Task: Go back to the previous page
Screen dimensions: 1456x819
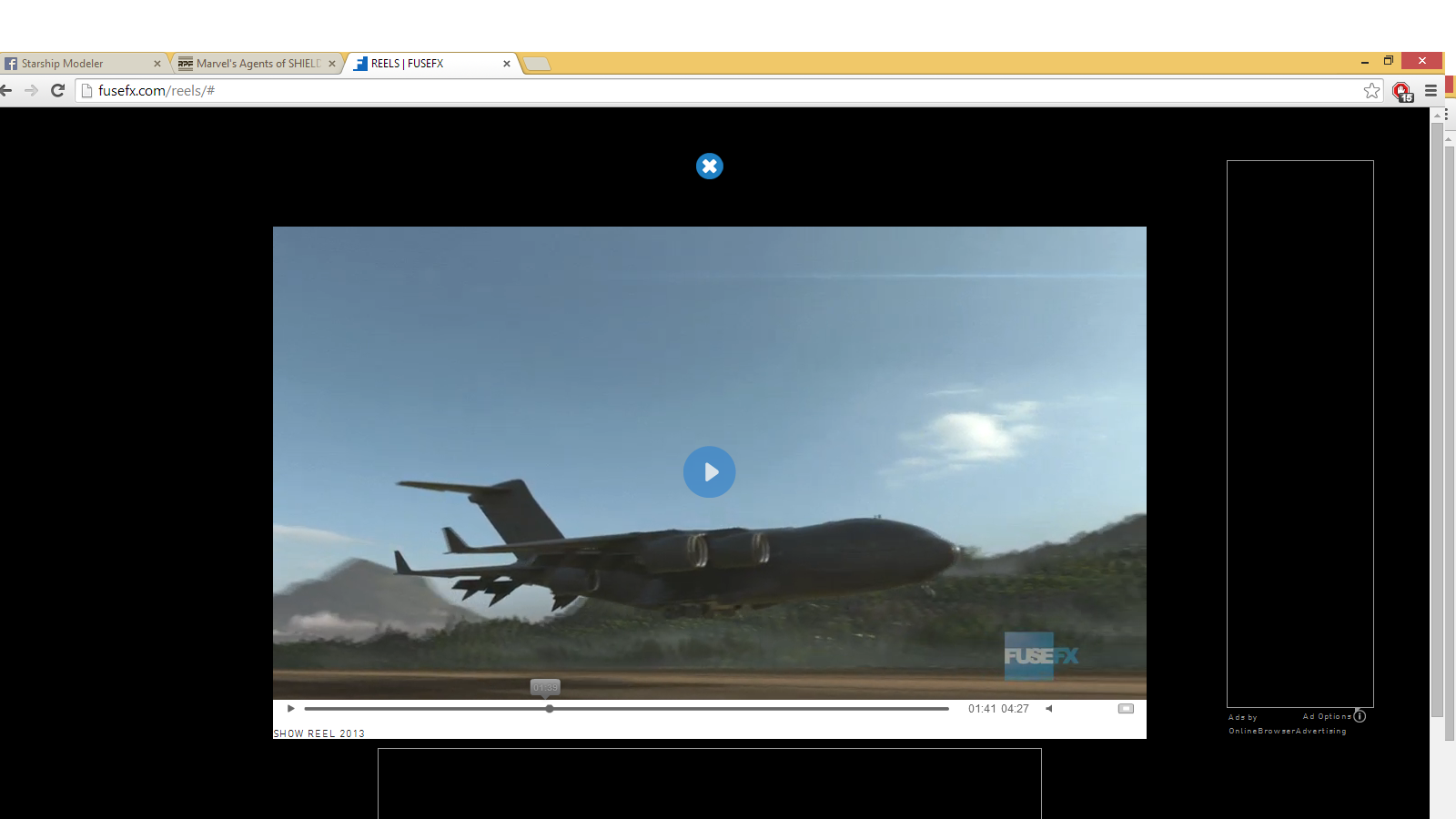Action: pos(6,90)
